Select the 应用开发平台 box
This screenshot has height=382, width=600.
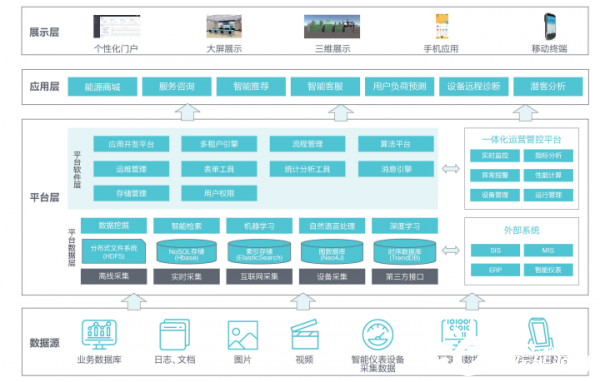(x=131, y=144)
